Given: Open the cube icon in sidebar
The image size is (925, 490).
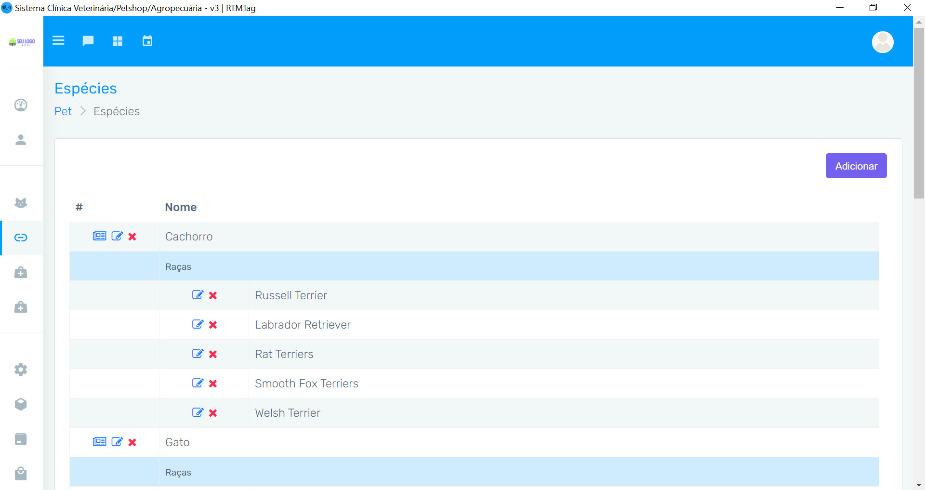Looking at the screenshot, I should [20, 404].
